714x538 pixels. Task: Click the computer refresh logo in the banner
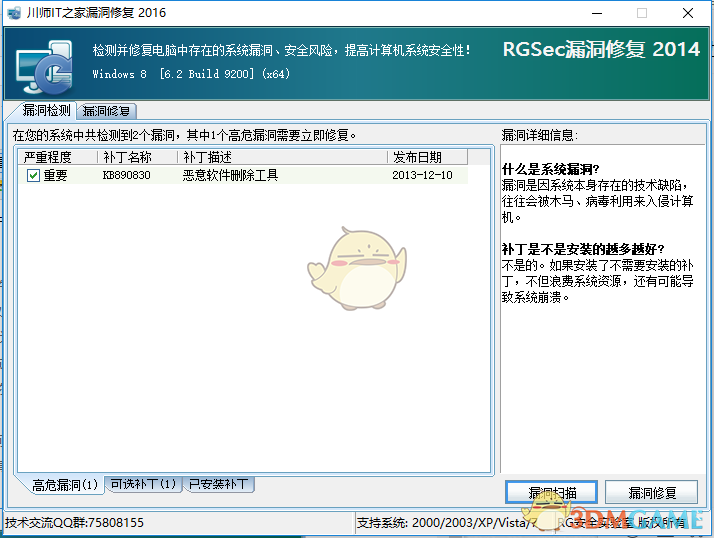[44, 67]
